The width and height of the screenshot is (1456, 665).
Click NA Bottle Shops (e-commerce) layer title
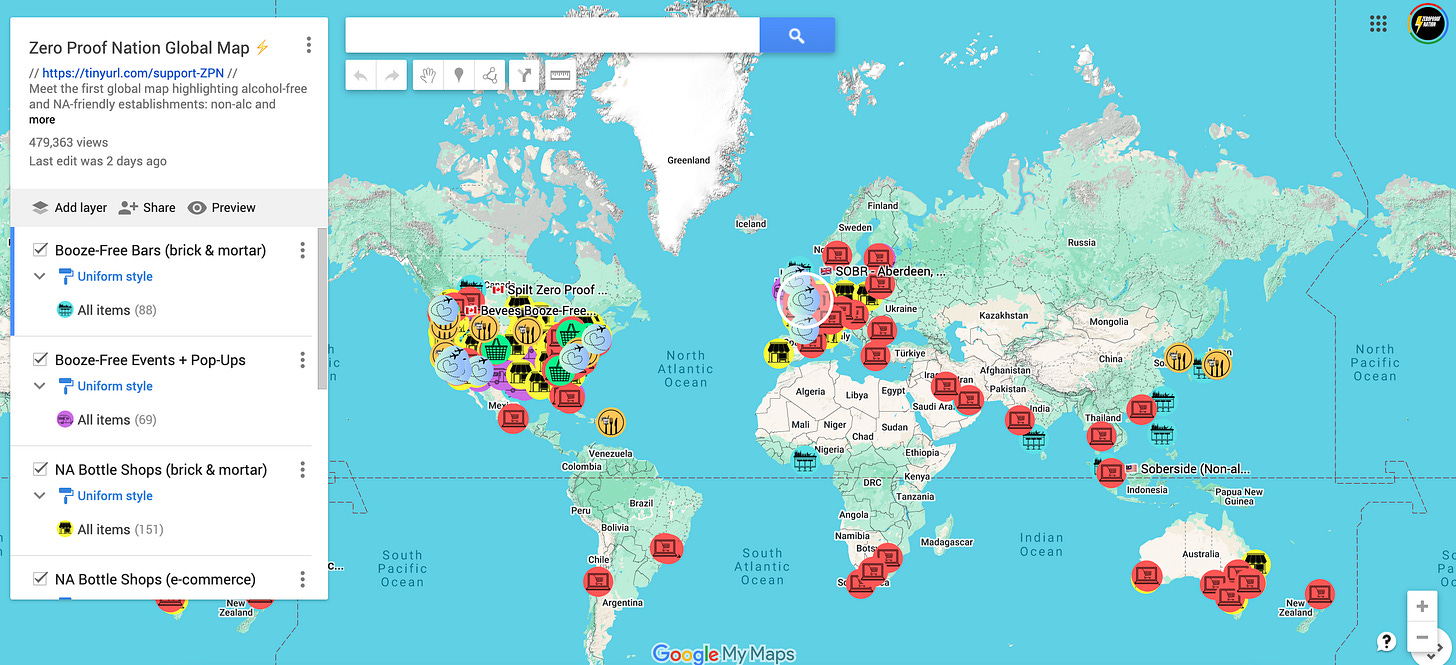155,579
